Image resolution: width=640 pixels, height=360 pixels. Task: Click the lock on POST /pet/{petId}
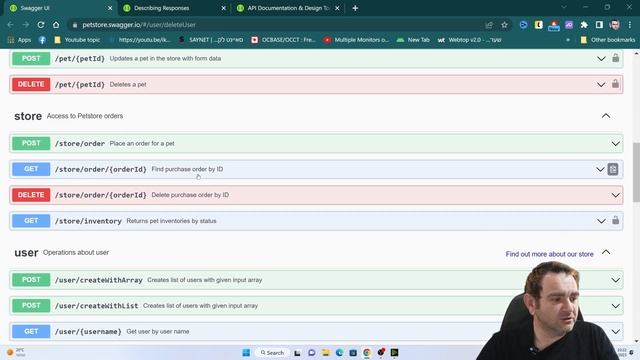tap(616, 58)
